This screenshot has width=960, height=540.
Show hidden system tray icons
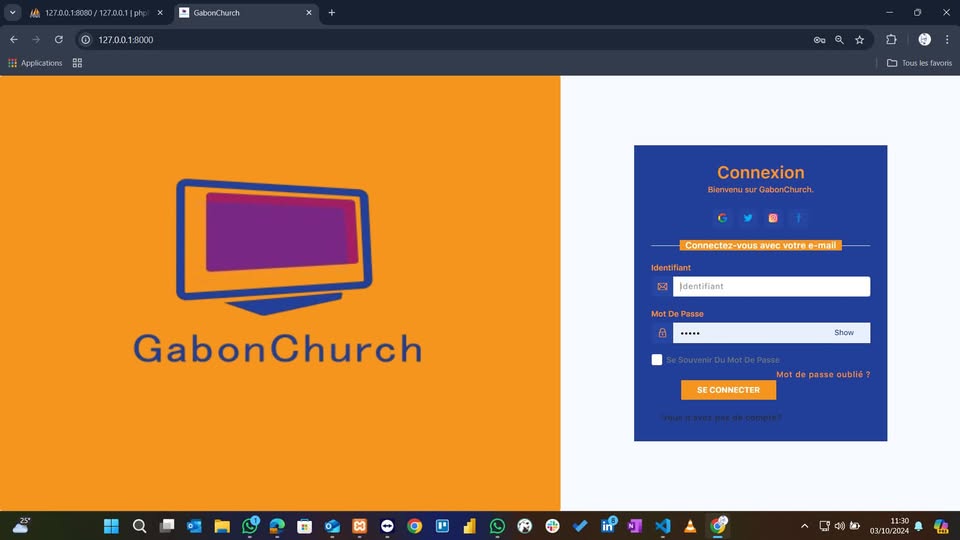tap(805, 526)
